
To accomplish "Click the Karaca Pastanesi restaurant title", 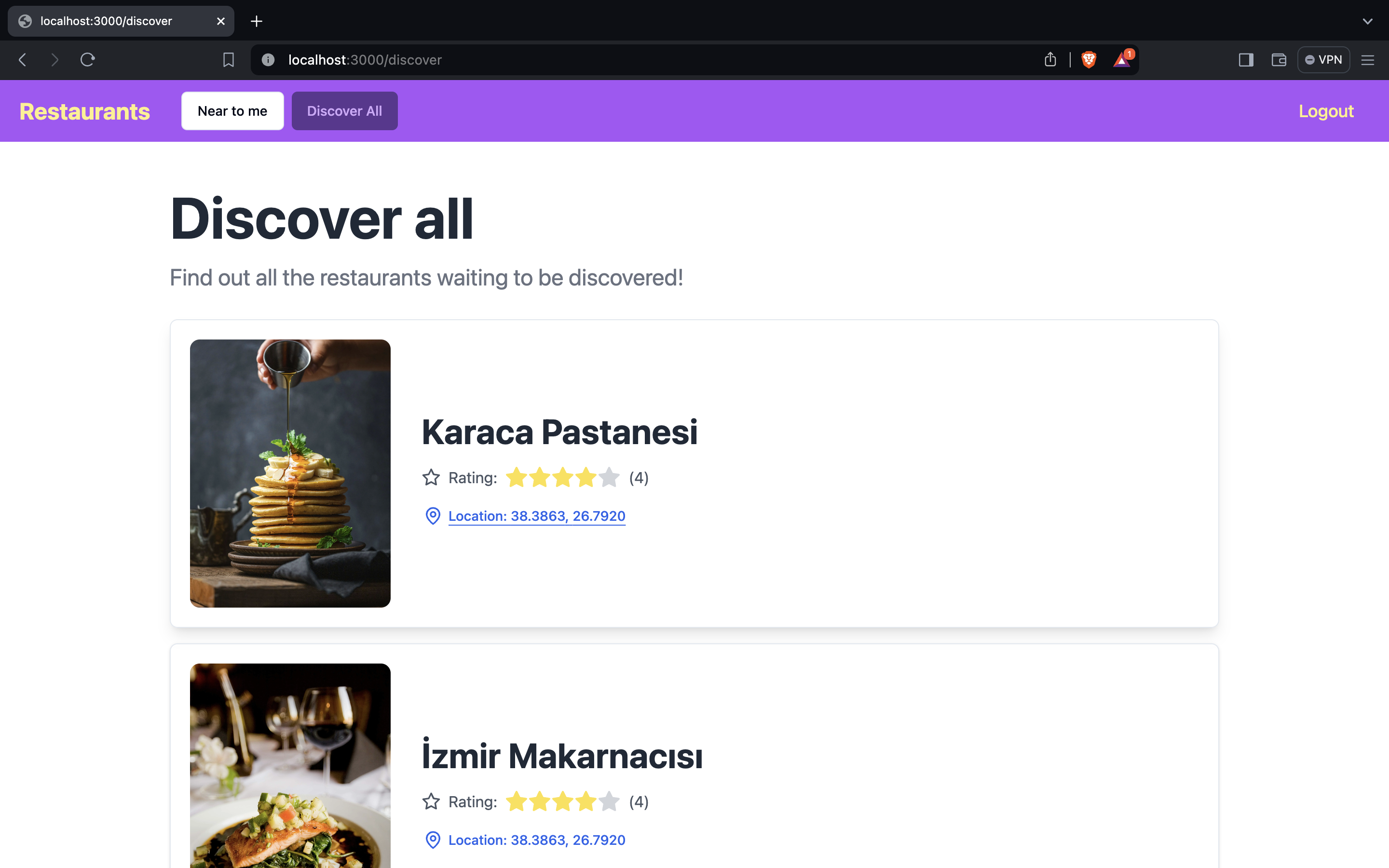I will (559, 432).
